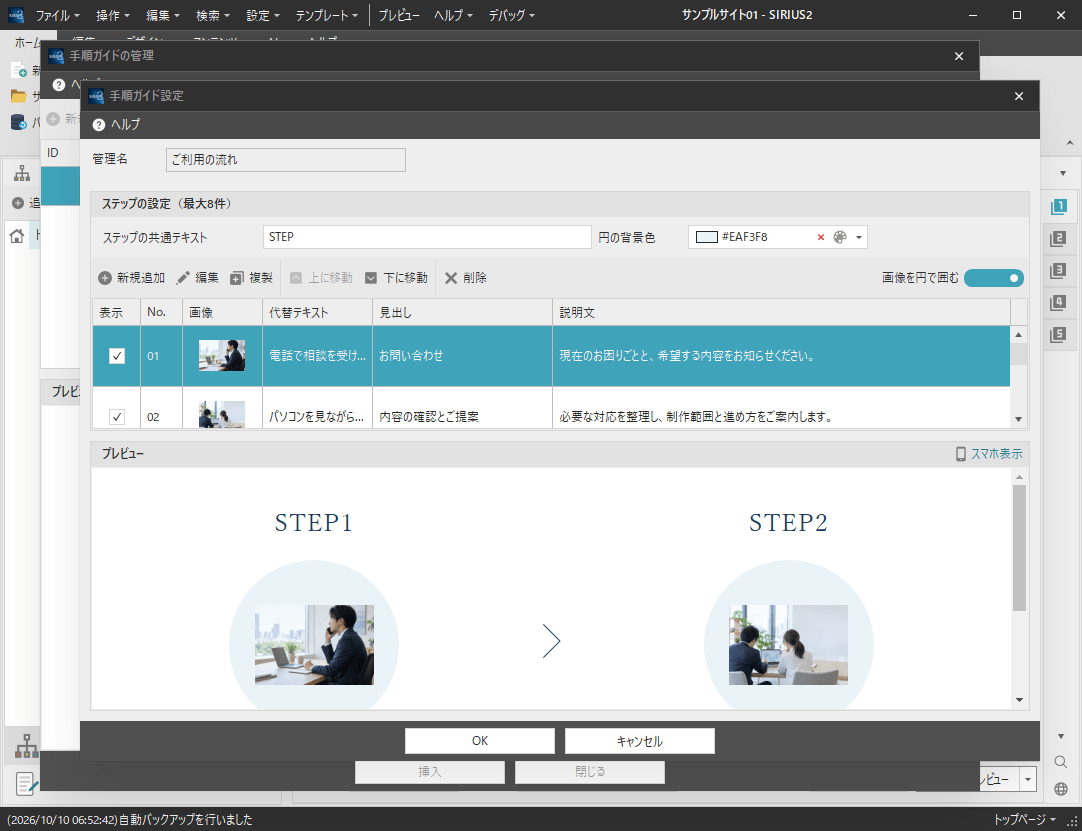Select right sidebar panel icon 4
The image size is (1082, 831).
pyautogui.click(x=1058, y=302)
